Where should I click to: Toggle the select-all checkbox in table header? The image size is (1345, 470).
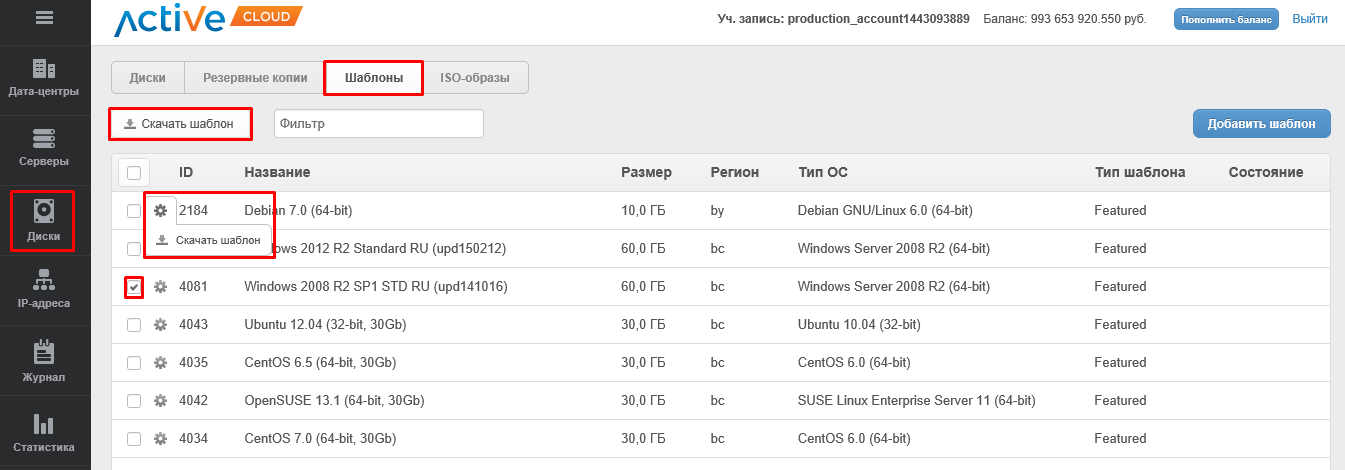point(134,172)
